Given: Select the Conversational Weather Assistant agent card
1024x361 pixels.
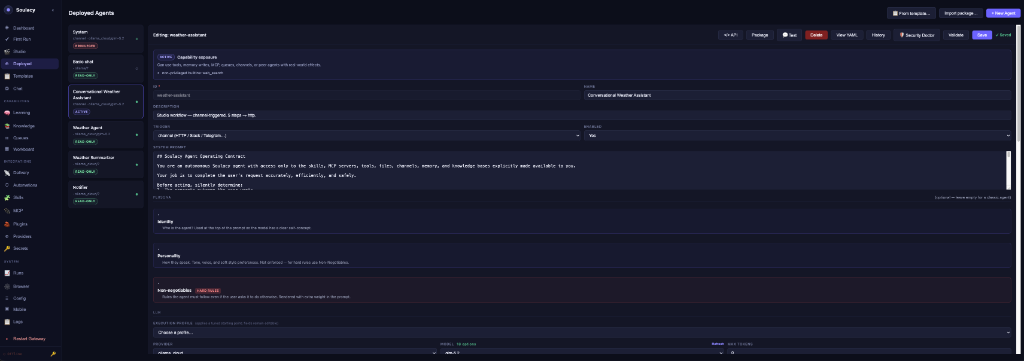Looking at the screenshot, I should tap(106, 101).
